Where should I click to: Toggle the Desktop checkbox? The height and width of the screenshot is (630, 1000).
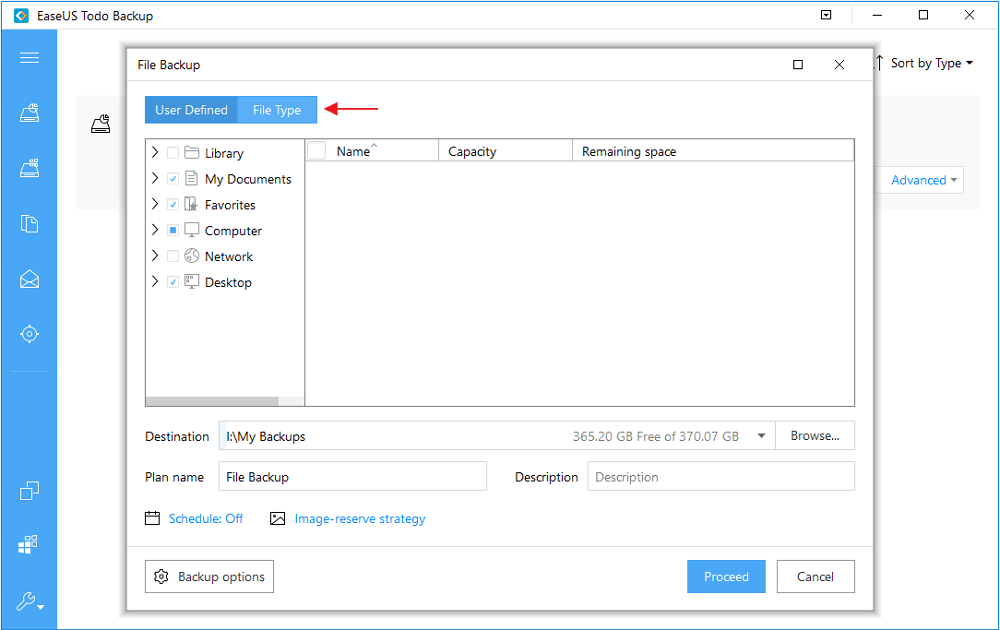[x=173, y=283]
